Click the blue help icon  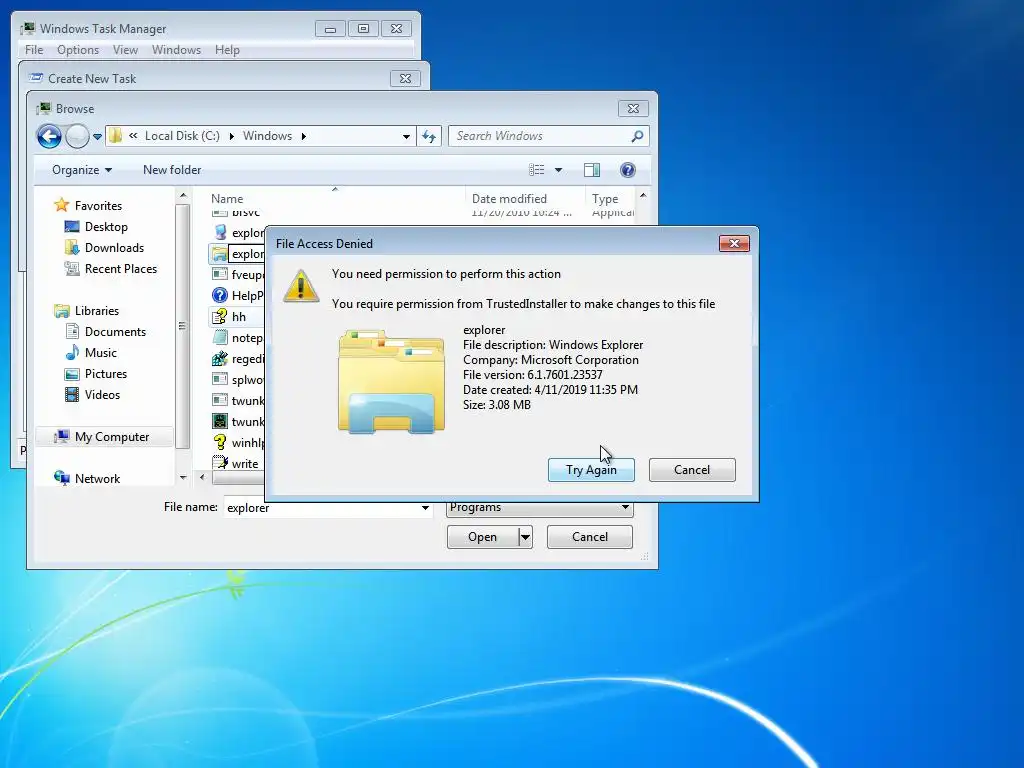pyautogui.click(x=628, y=170)
